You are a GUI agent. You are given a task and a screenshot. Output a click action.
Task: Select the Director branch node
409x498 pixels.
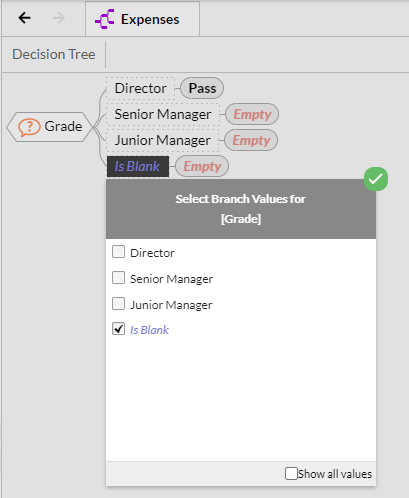point(140,88)
